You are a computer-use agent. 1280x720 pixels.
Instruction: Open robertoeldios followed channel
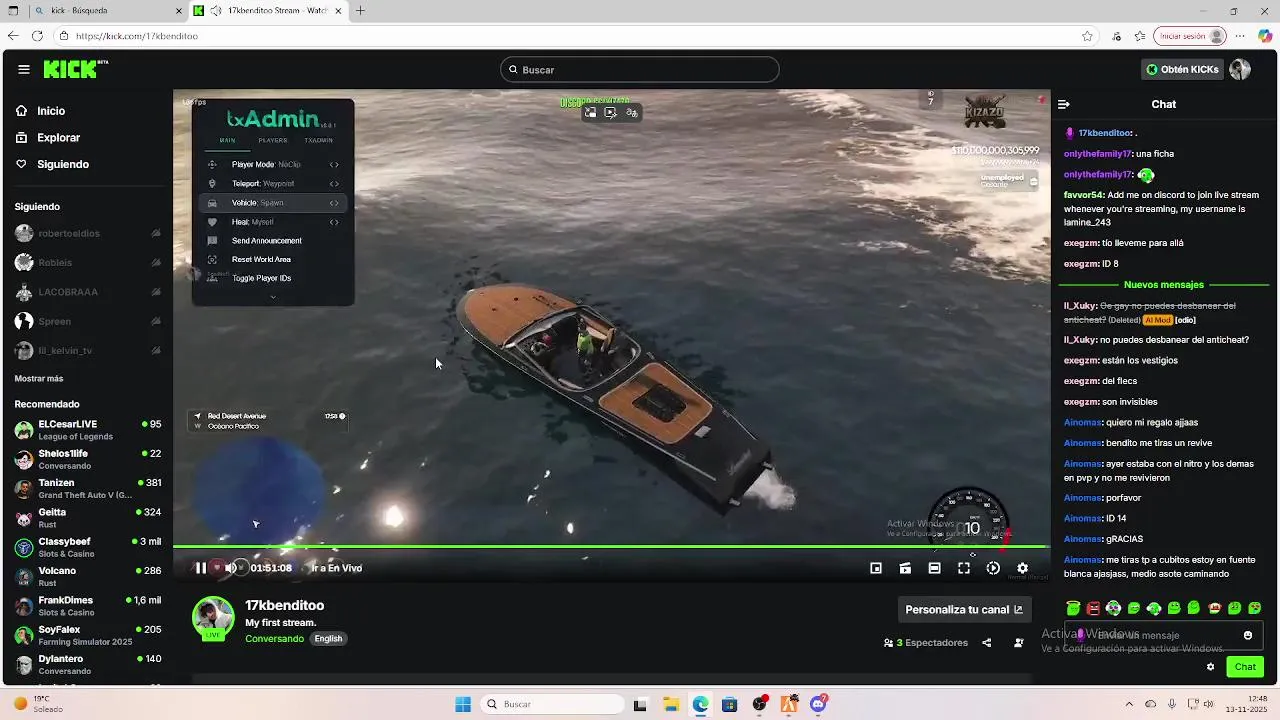88,233
